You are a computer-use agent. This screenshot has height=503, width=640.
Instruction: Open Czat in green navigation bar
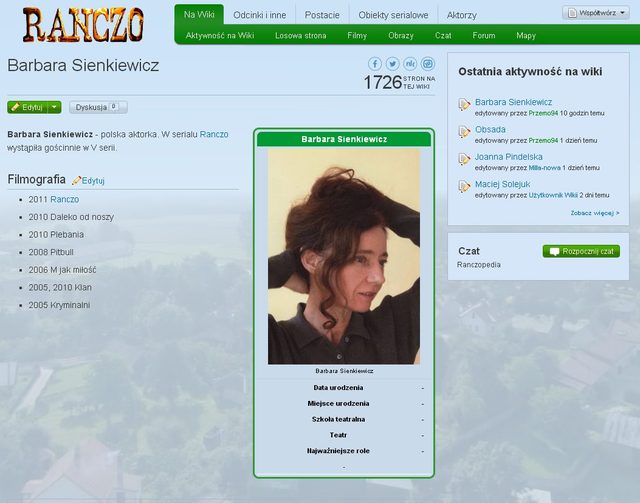pyautogui.click(x=443, y=36)
